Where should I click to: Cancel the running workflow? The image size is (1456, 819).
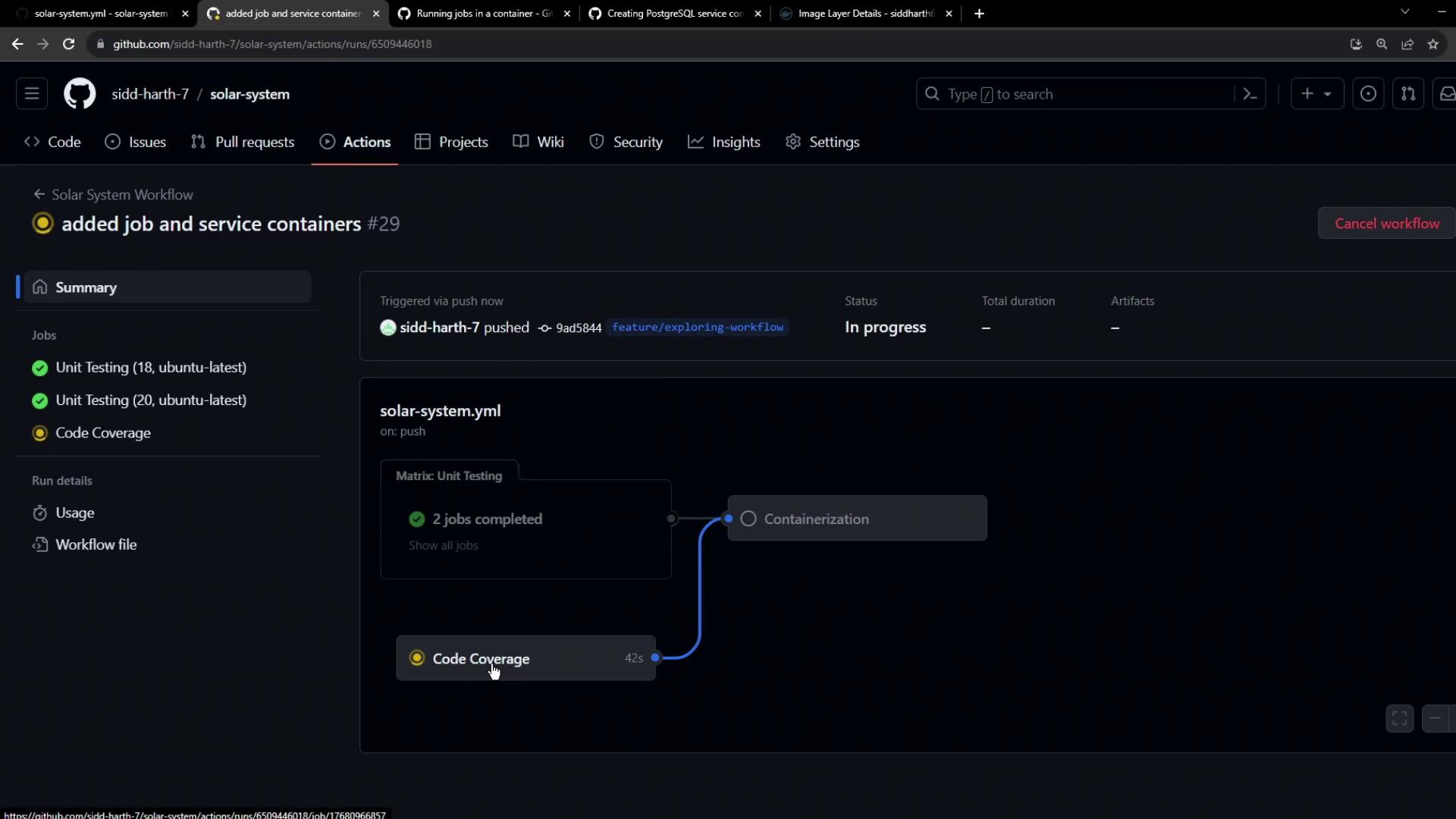[x=1386, y=224]
